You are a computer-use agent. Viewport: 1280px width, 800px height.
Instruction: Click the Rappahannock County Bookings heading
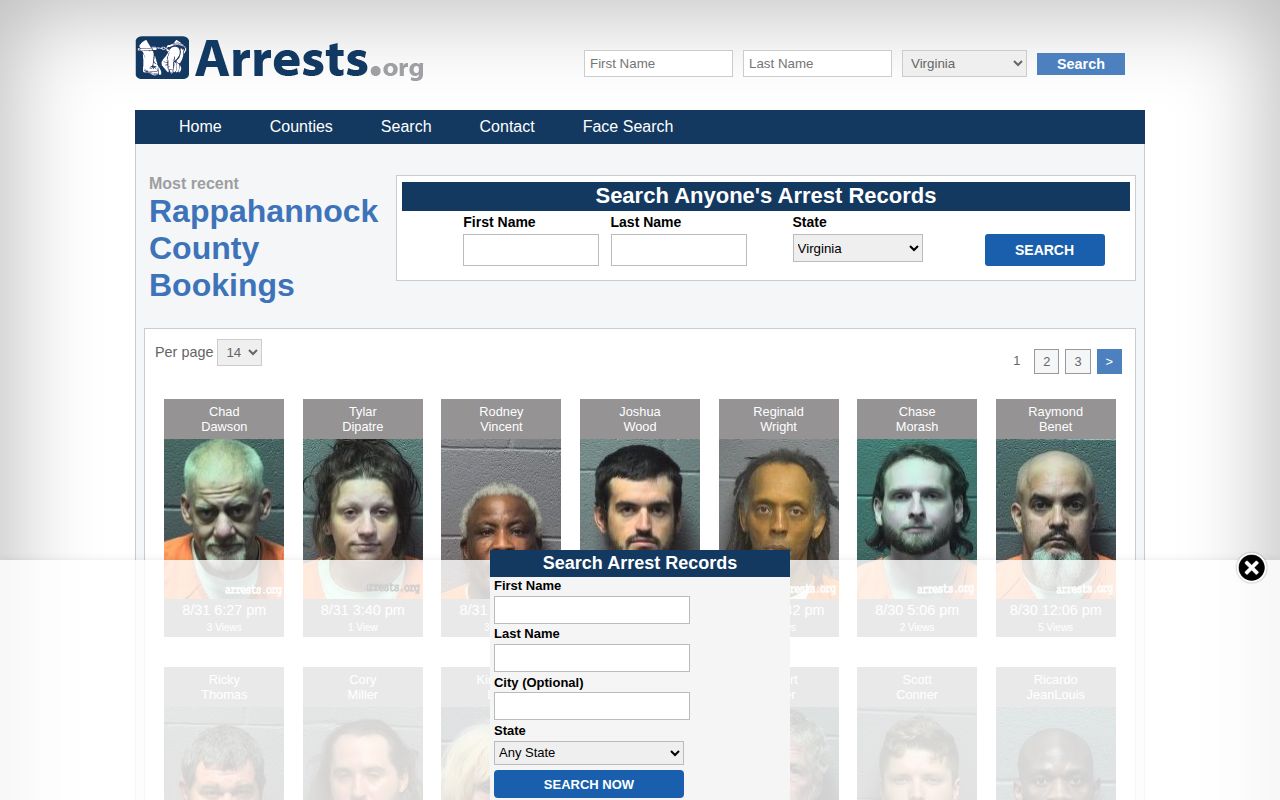tap(264, 248)
